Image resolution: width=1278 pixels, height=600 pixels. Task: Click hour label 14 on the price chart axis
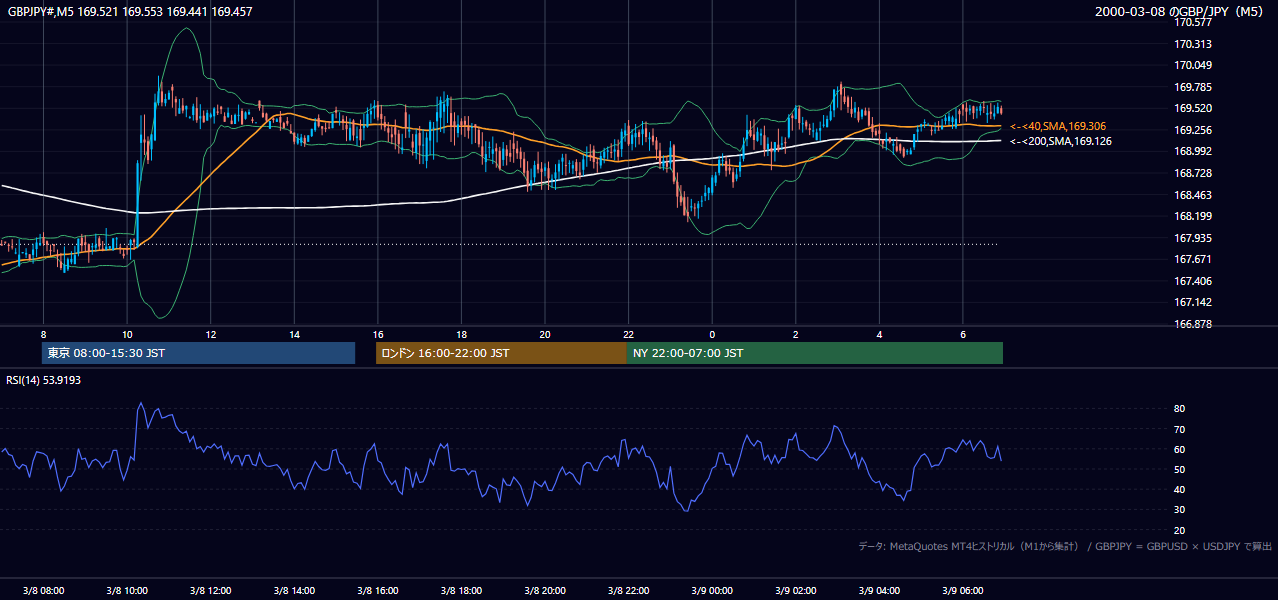294,334
